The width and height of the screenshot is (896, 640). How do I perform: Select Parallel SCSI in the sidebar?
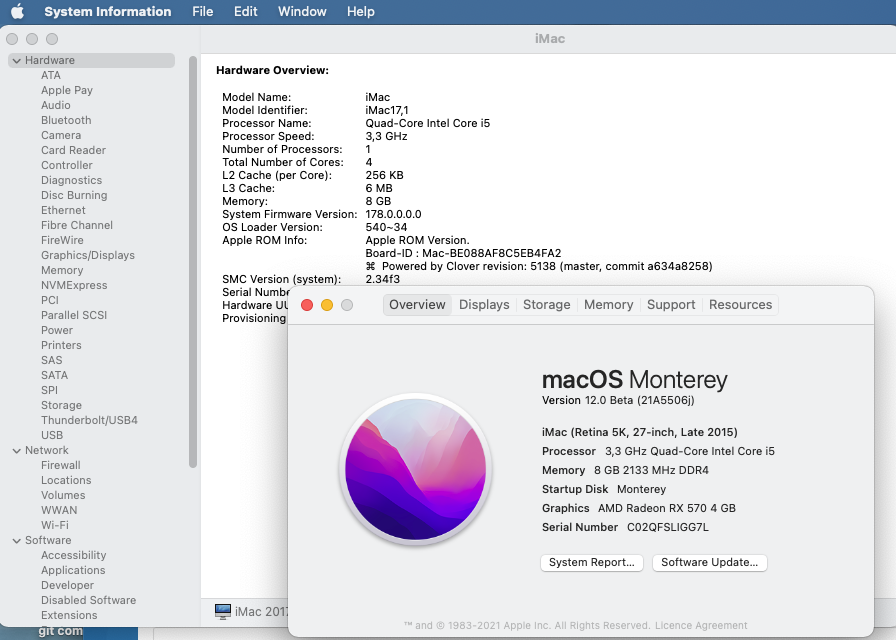click(x=74, y=315)
